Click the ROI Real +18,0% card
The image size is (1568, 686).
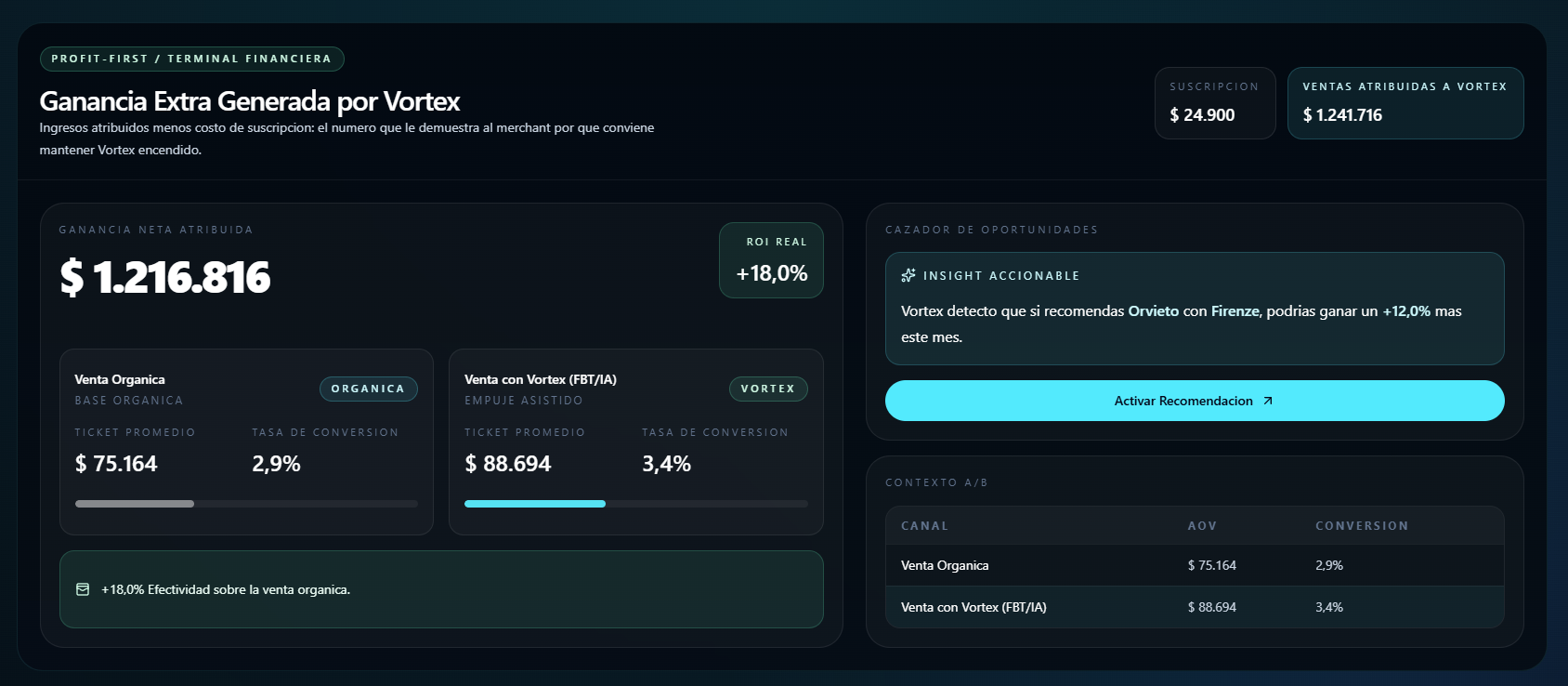[x=771, y=260]
